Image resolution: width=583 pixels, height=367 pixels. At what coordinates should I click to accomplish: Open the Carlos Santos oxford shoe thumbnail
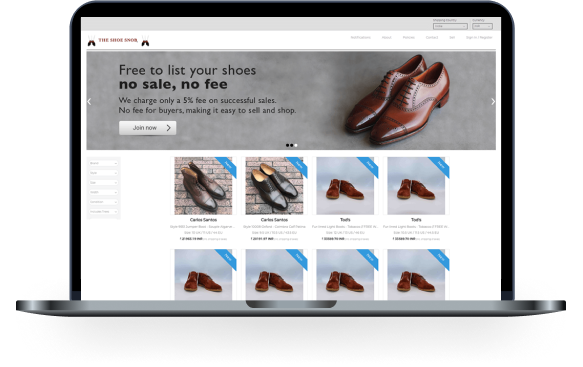point(274,186)
